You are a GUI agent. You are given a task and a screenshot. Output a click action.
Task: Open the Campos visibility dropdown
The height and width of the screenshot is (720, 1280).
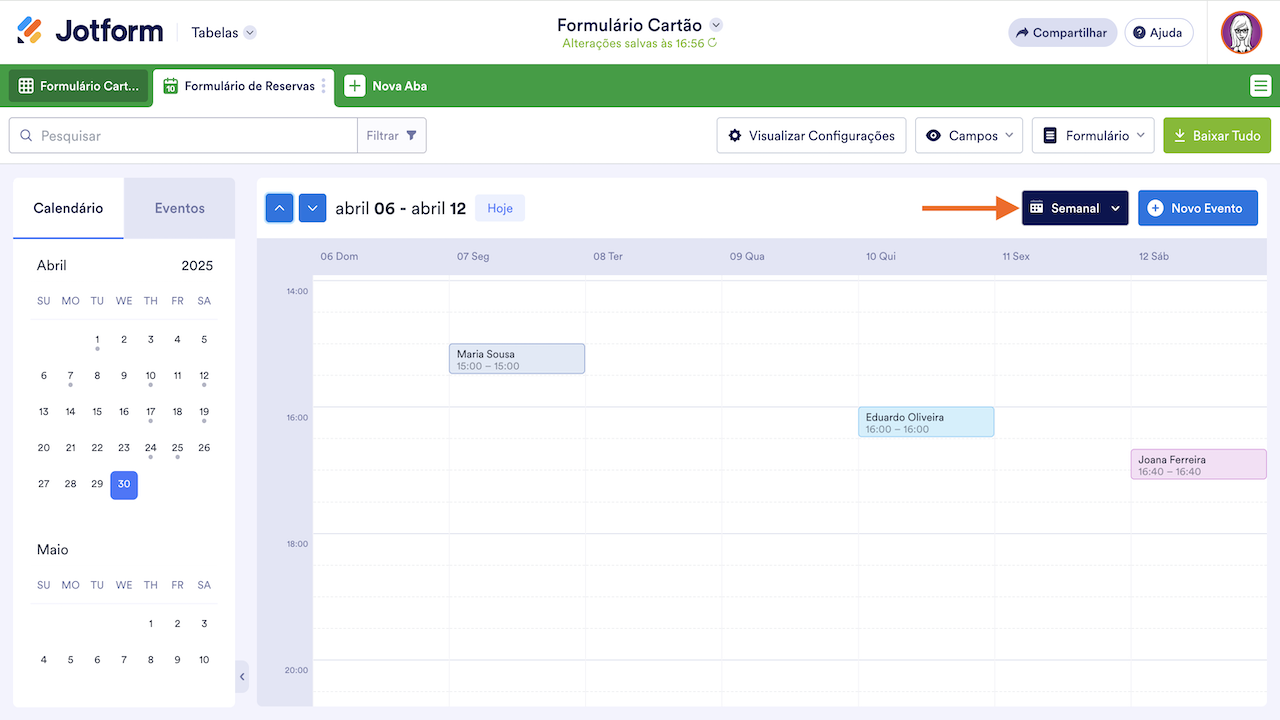point(968,136)
